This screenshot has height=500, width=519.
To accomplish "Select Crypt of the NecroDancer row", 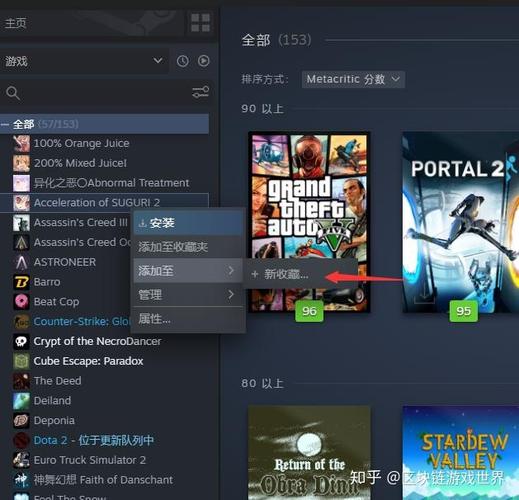I will (104, 341).
